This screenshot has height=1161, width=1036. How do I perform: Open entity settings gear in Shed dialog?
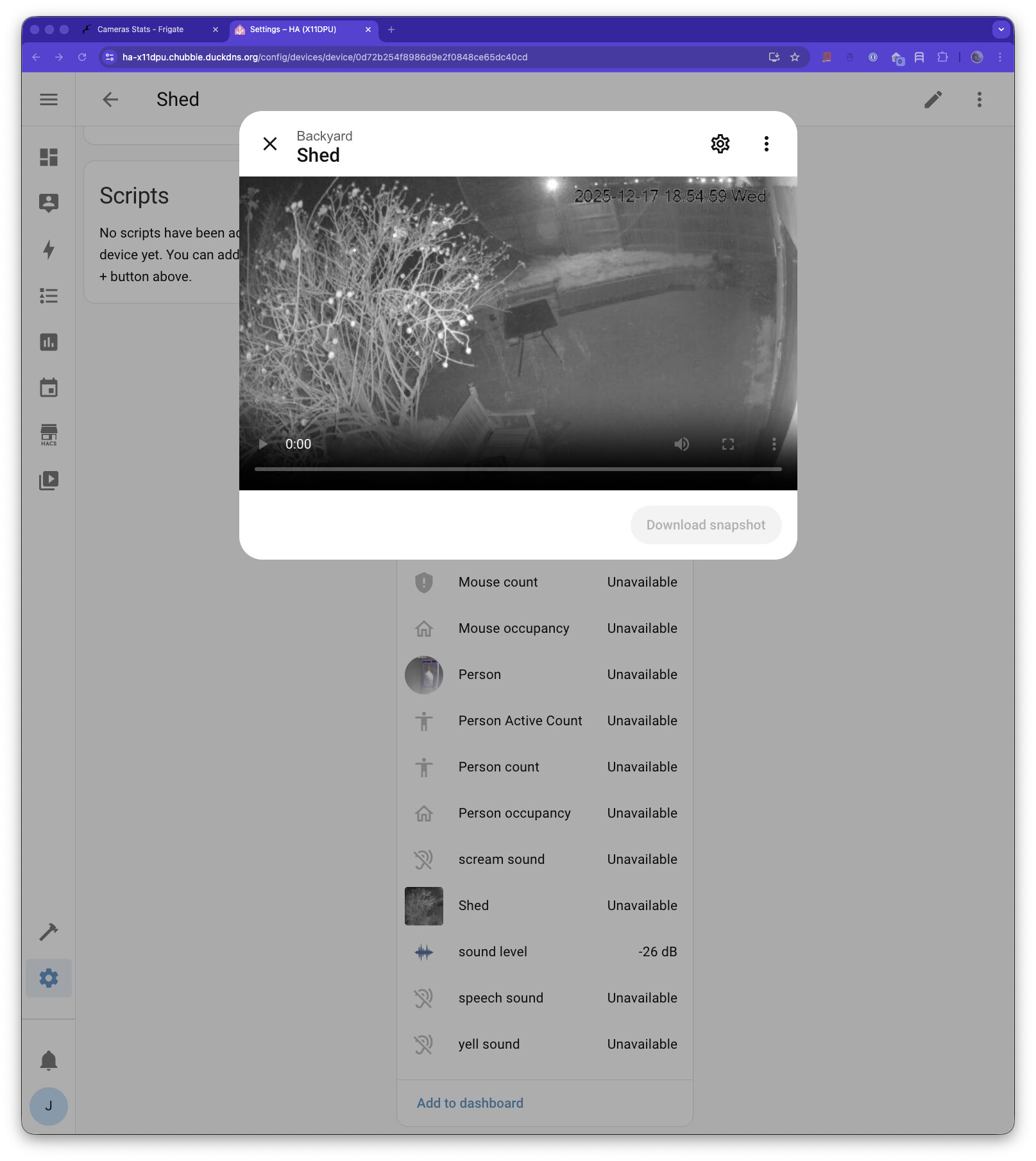coord(720,144)
